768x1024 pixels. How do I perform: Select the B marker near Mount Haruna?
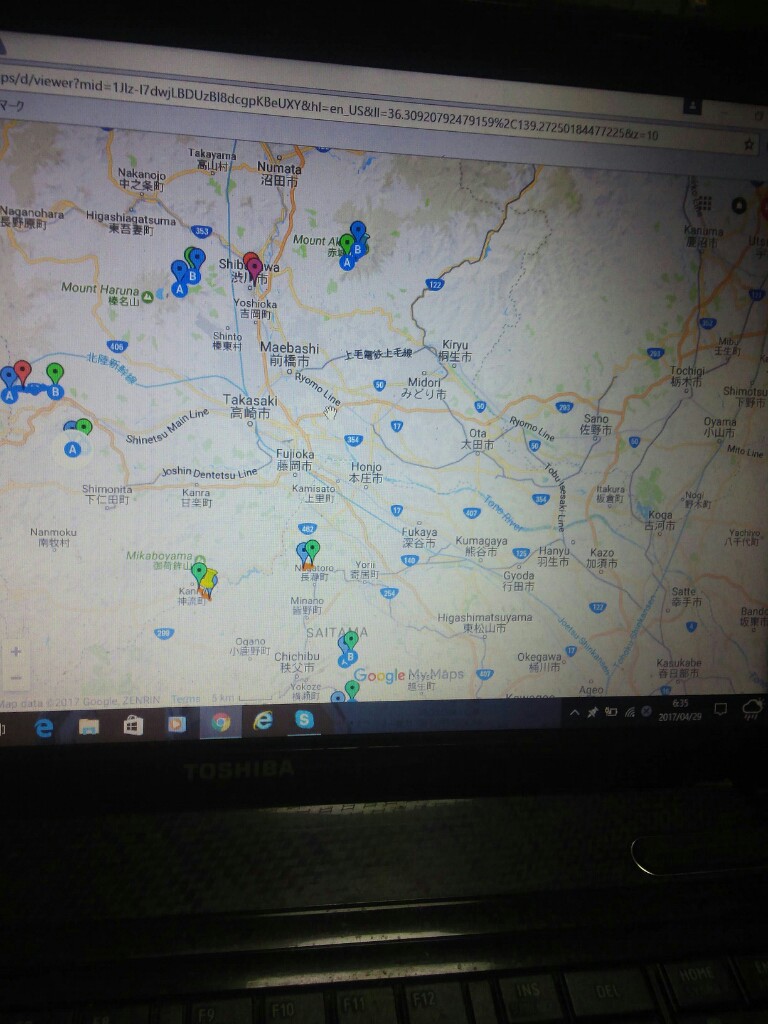pos(193,276)
